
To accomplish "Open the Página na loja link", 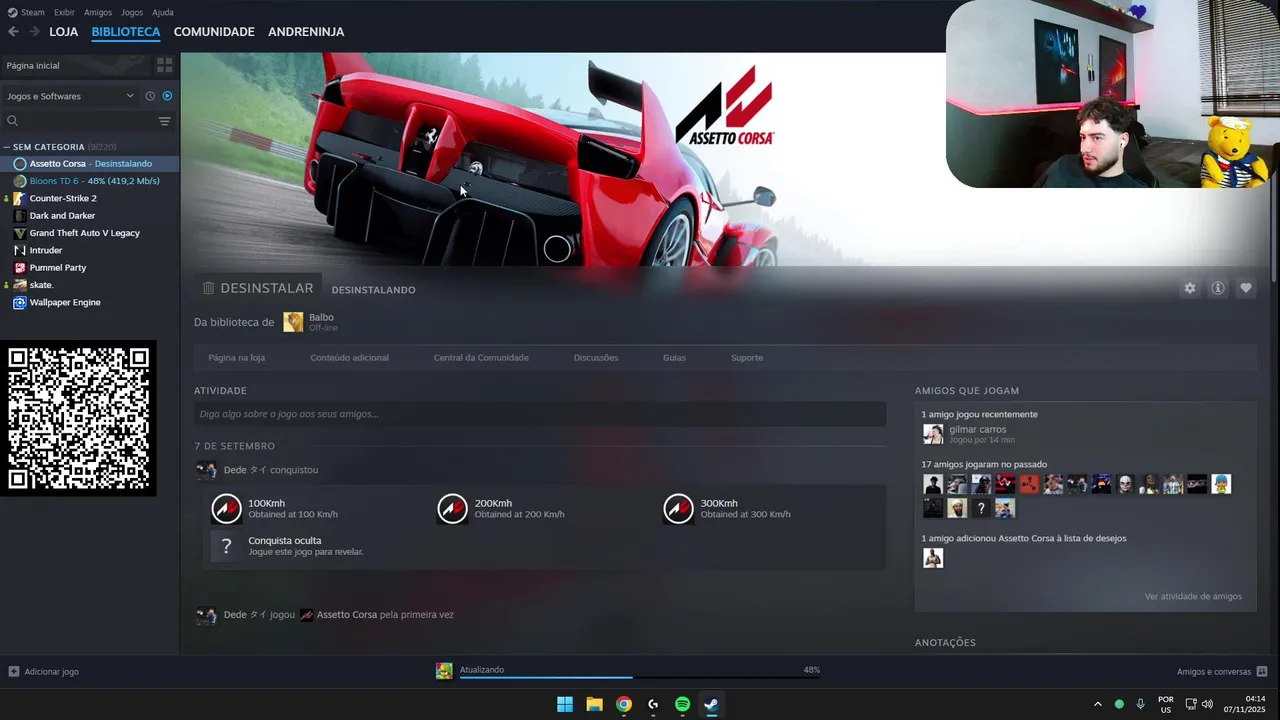I will coord(237,357).
